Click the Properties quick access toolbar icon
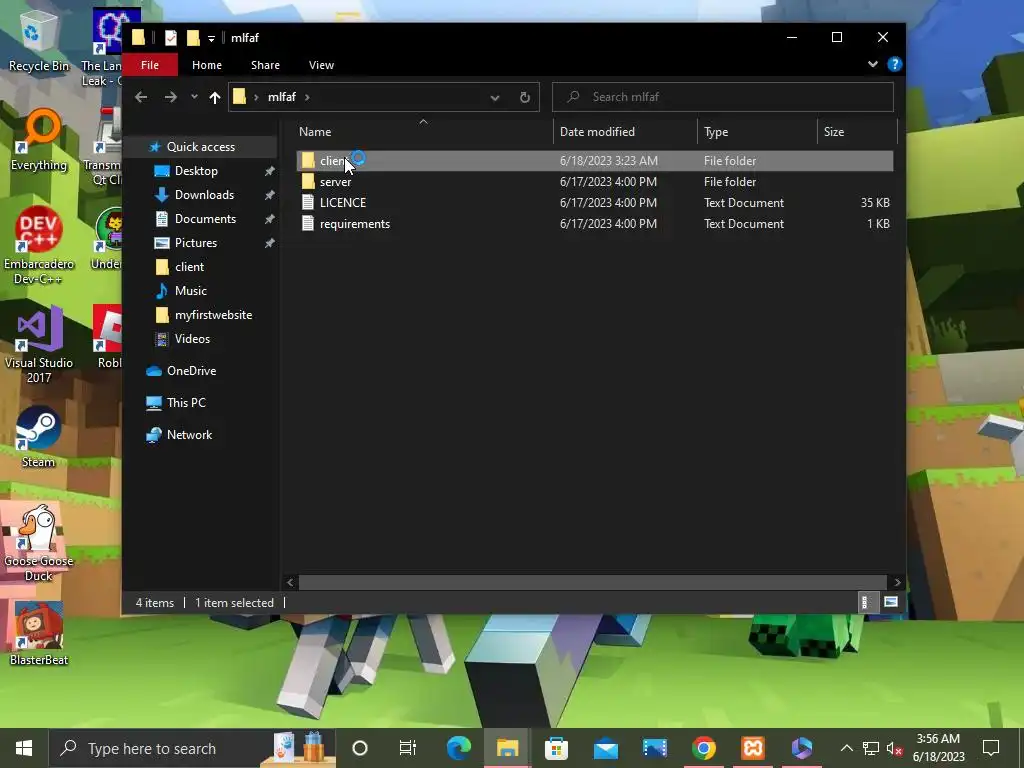Viewport: 1024px width, 768px height. (x=170, y=38)
